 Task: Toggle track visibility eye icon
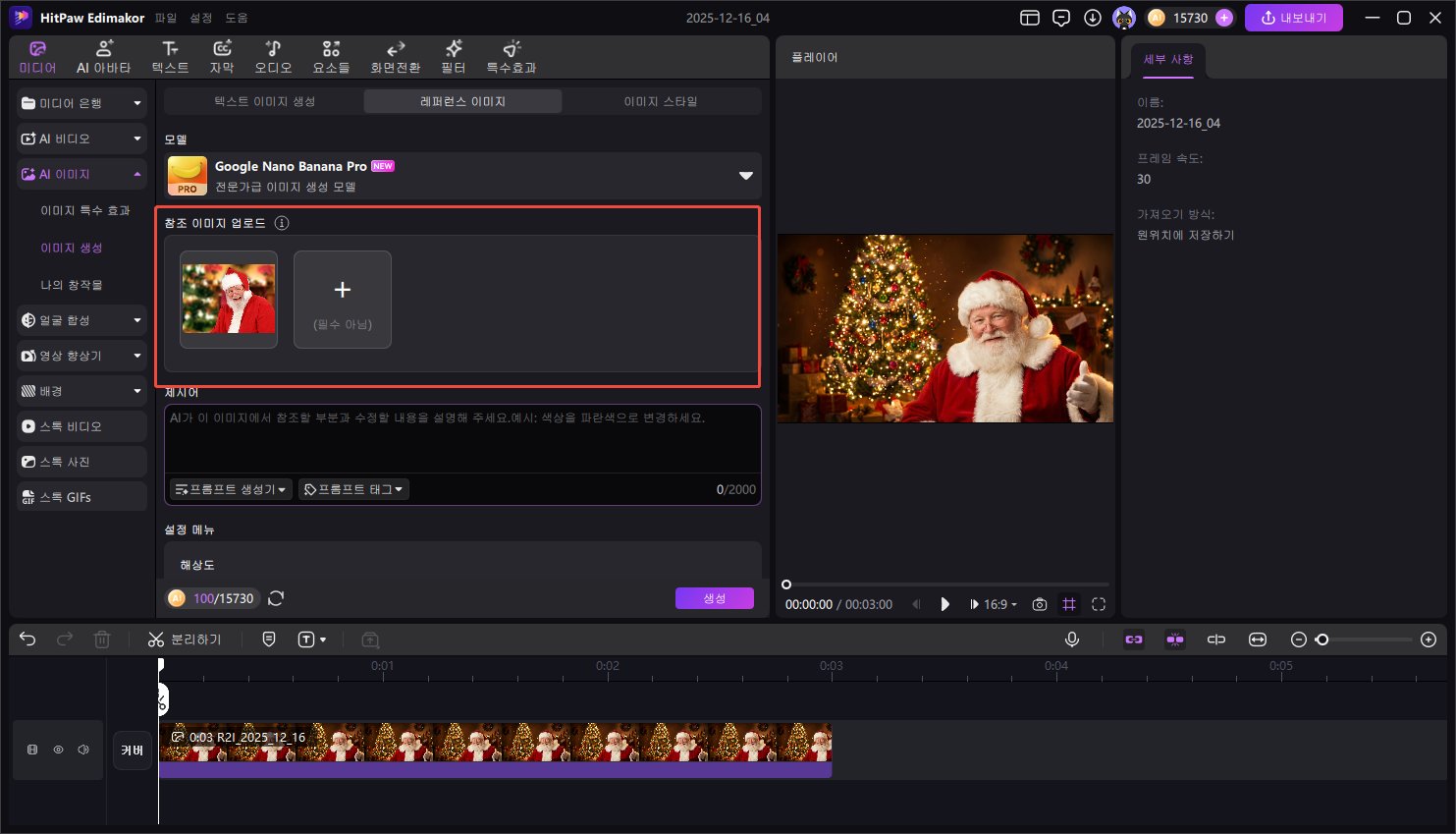tap(58, 750)
